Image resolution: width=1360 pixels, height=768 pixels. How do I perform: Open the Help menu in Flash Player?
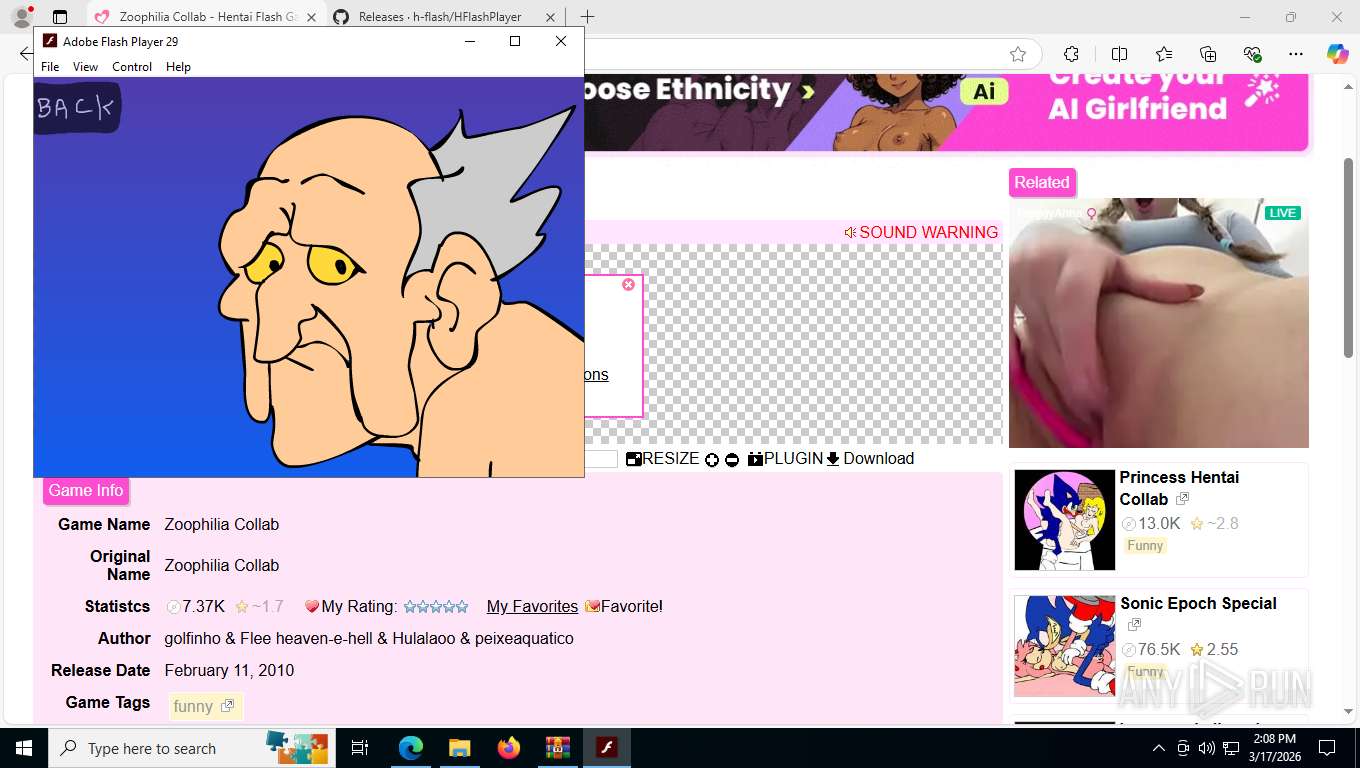tap(178, 67)
